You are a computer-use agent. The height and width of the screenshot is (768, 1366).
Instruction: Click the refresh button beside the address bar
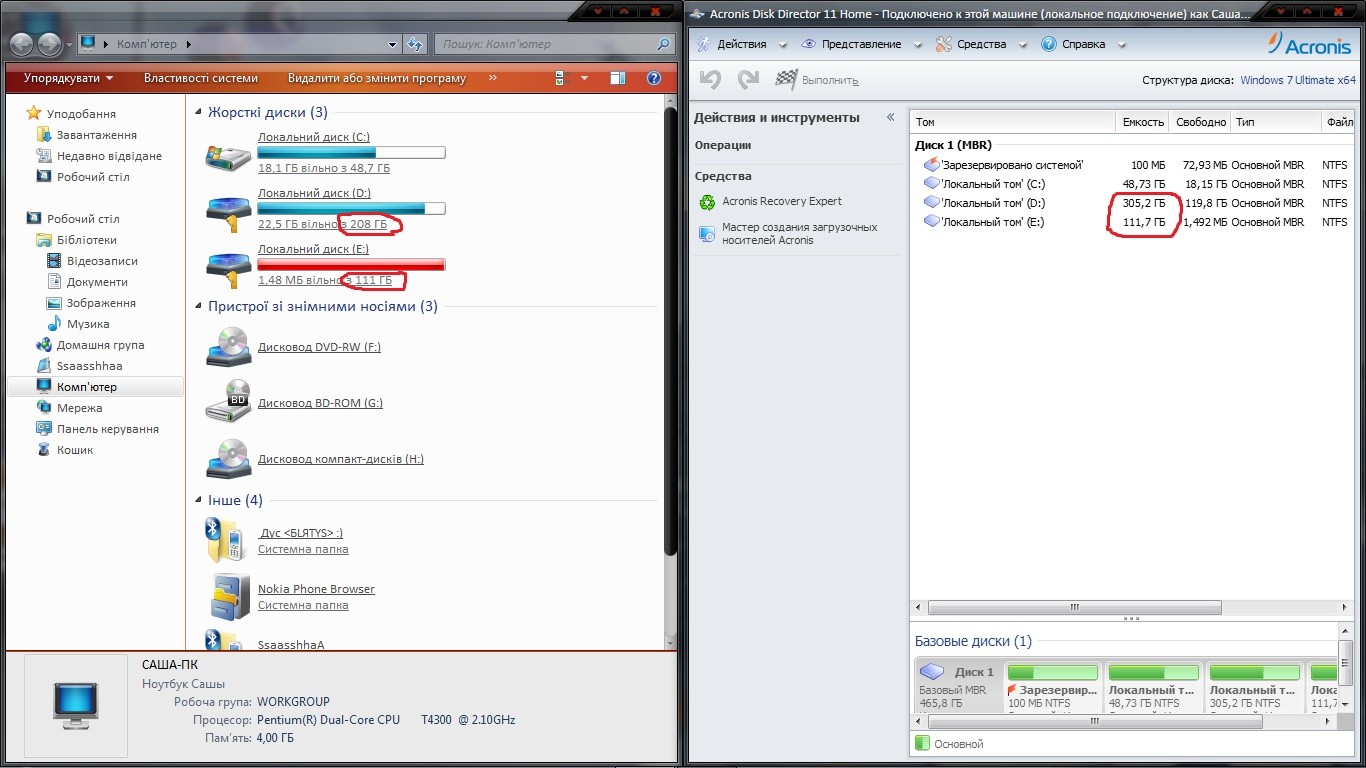416,44
